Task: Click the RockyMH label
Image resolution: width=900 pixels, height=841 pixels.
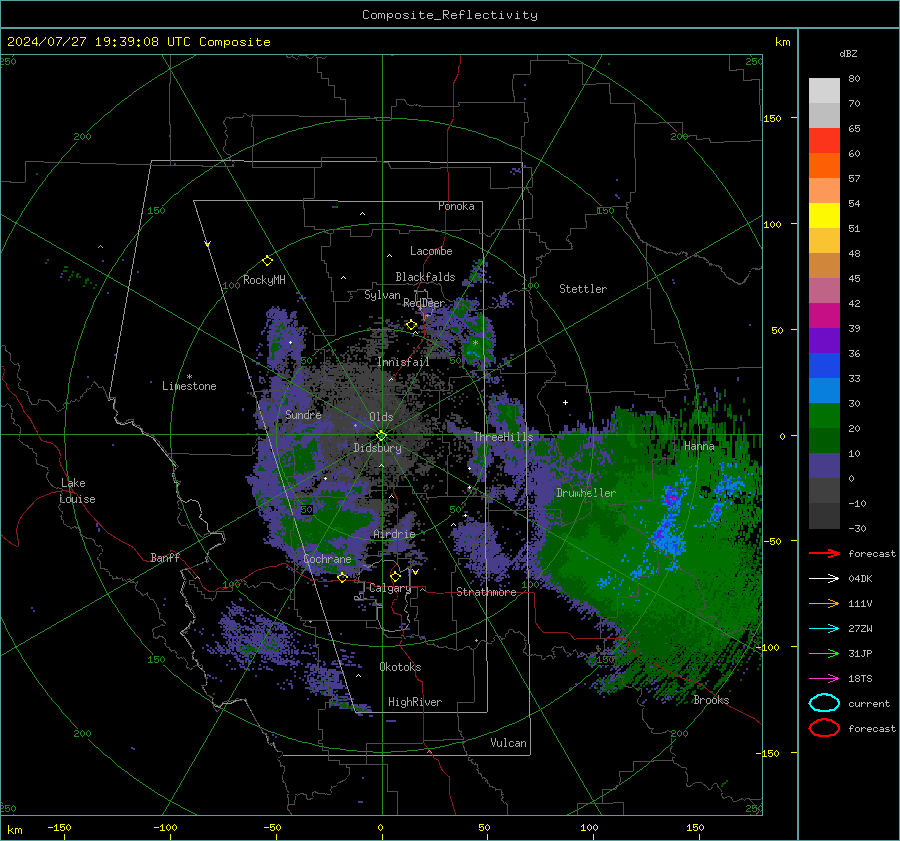Action: coord(264,280)
